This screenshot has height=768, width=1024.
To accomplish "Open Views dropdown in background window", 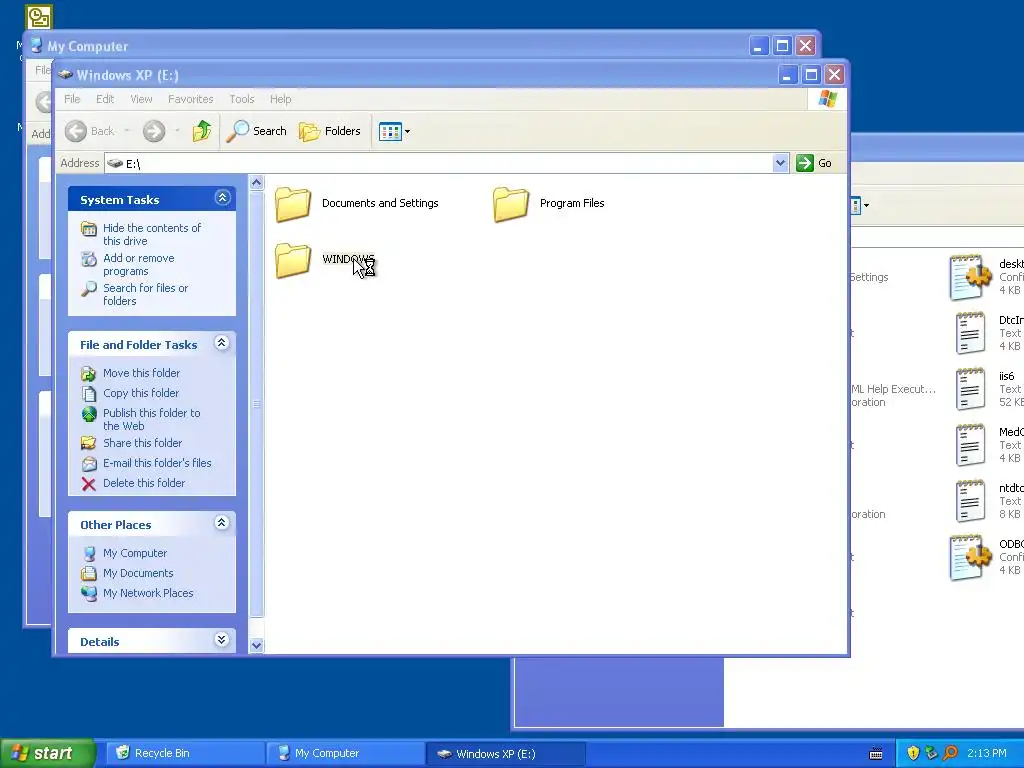I will (x=867, y=206).
